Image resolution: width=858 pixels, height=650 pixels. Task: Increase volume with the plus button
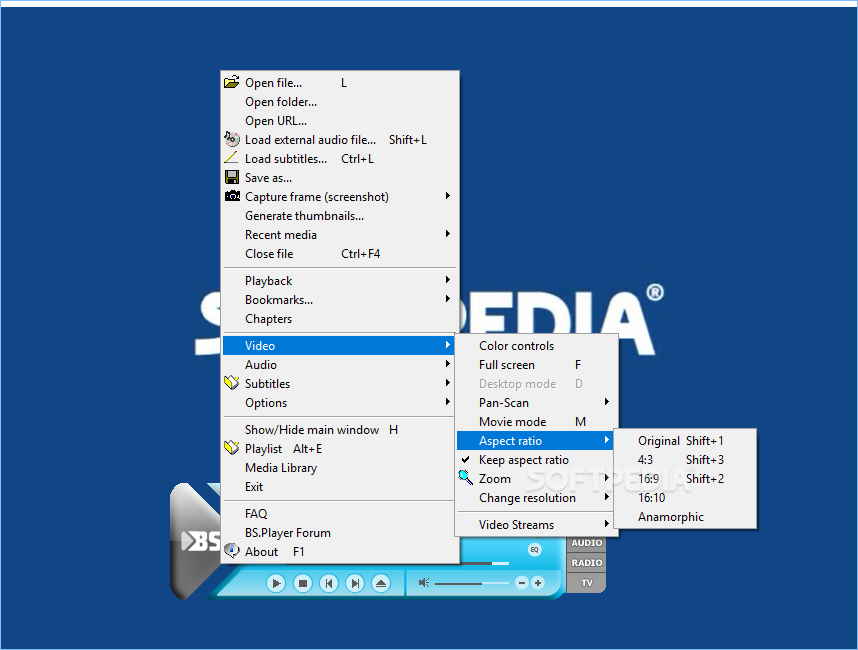(x=538, y=583)
